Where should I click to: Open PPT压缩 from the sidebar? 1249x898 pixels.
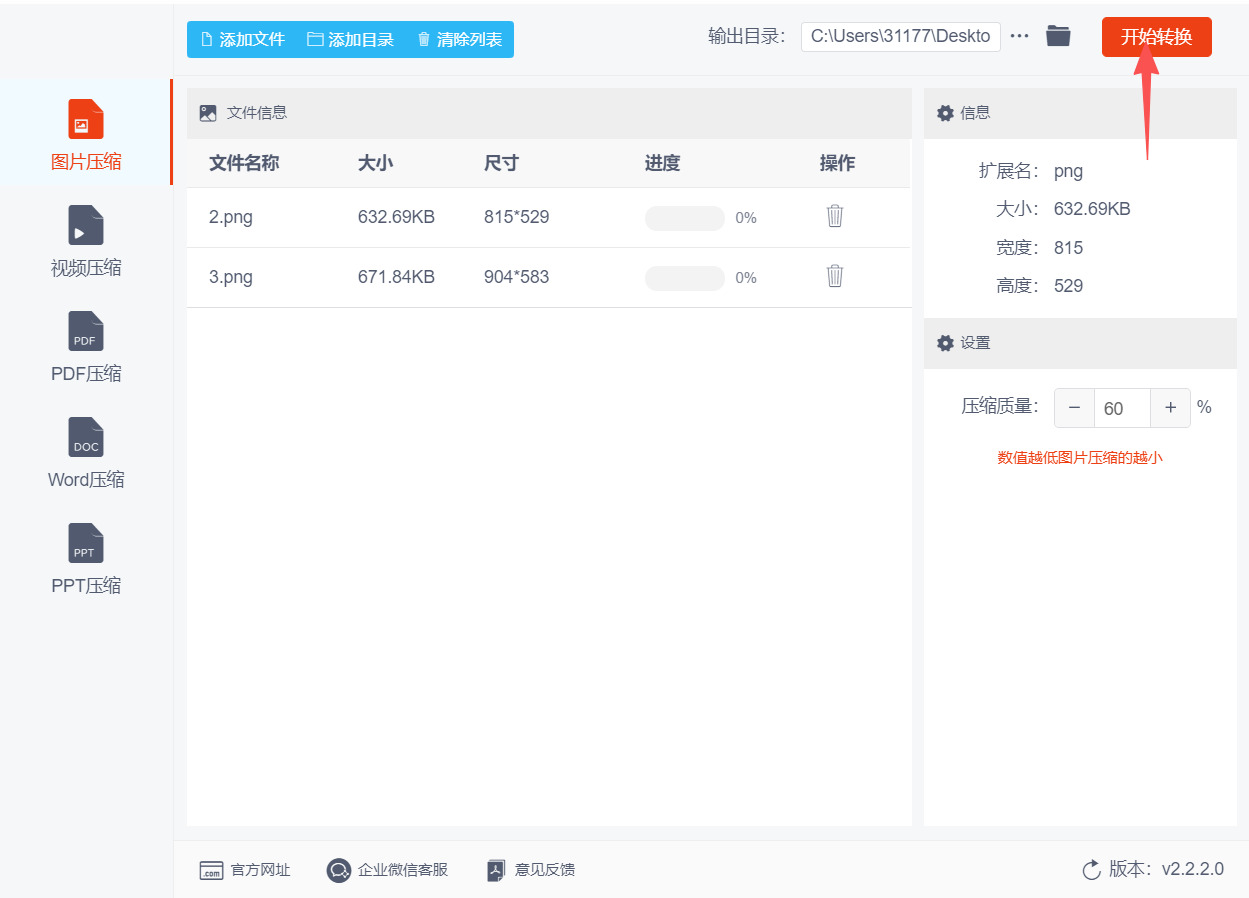(x=85, y=543)
